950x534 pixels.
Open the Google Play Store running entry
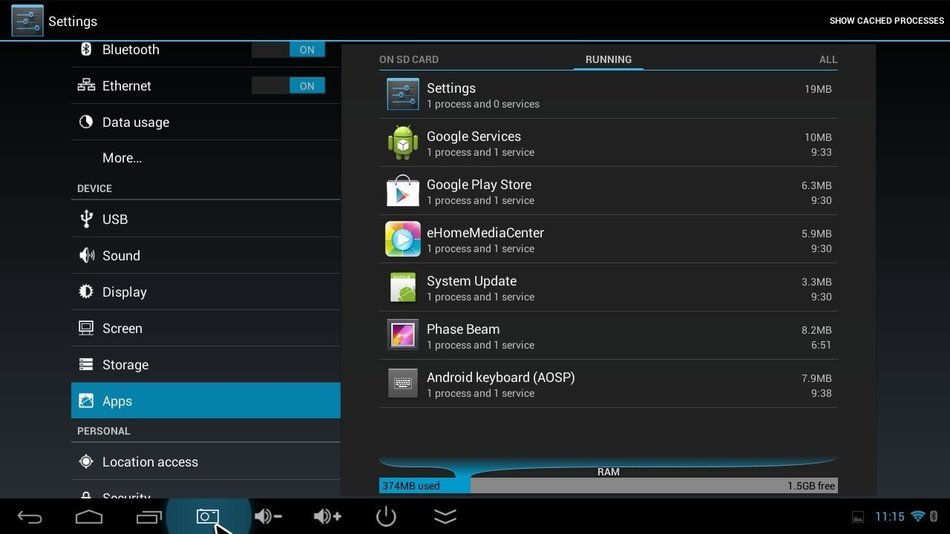tap(608, 190)
